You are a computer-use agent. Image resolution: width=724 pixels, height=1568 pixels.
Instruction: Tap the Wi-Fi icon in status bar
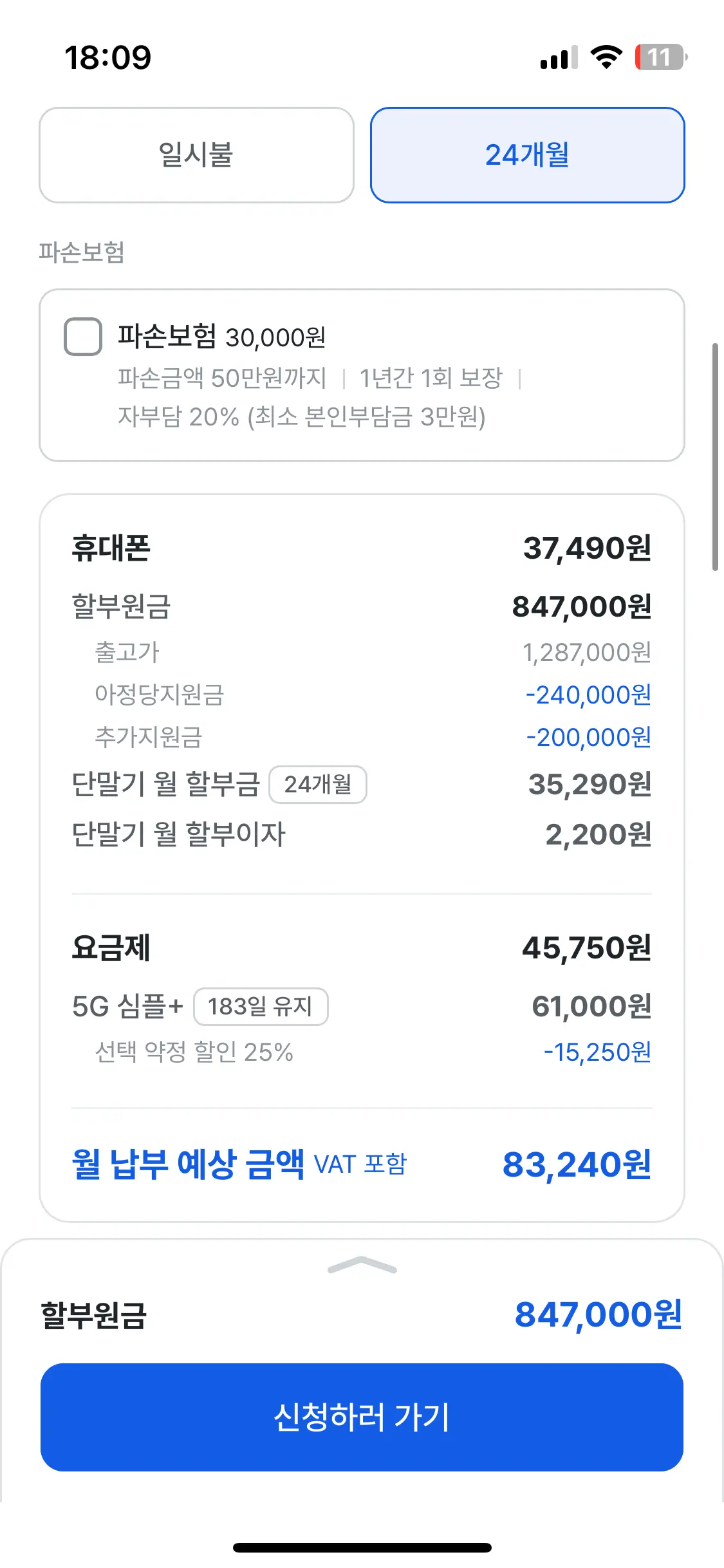click(606, 57)
